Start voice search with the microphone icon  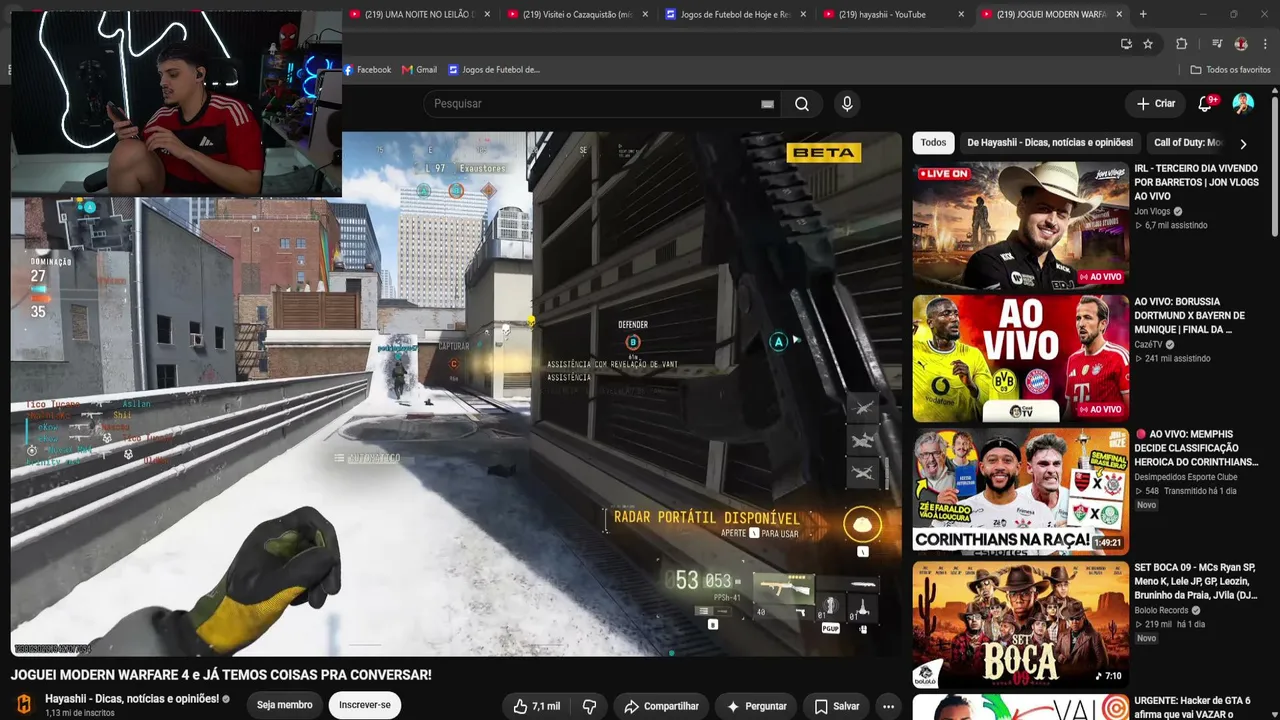pos(847,104)
